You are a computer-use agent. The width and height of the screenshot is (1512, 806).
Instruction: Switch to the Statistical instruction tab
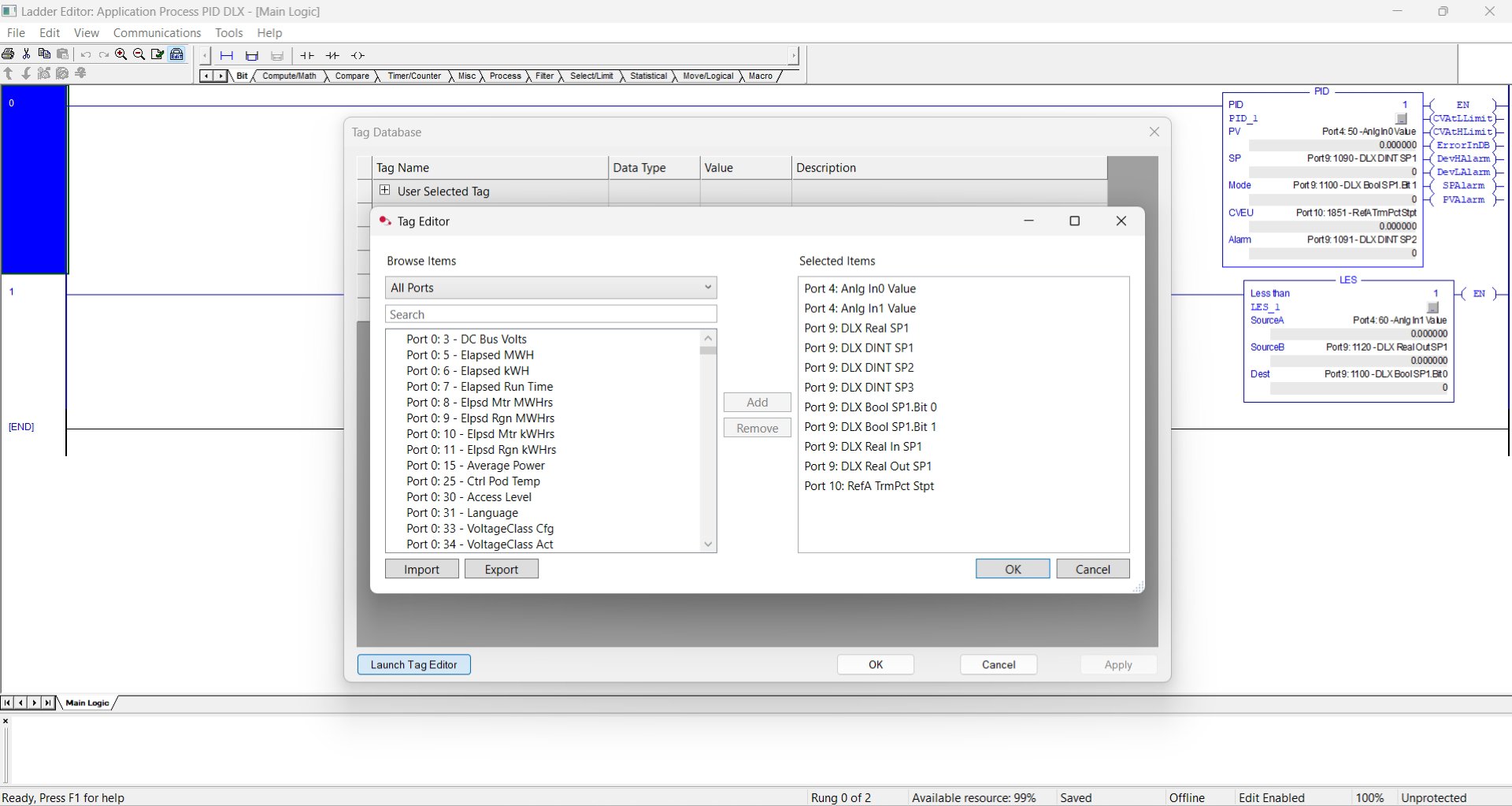point(648,76)
